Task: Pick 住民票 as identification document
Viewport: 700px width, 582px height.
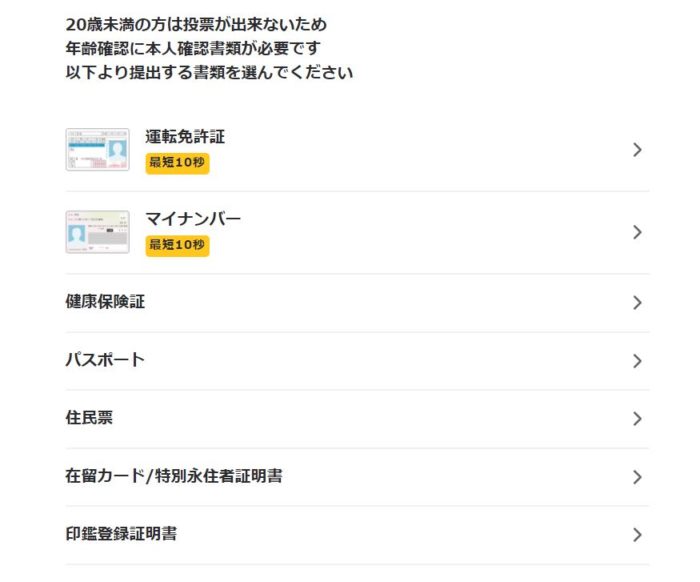Action: point(357,419)
